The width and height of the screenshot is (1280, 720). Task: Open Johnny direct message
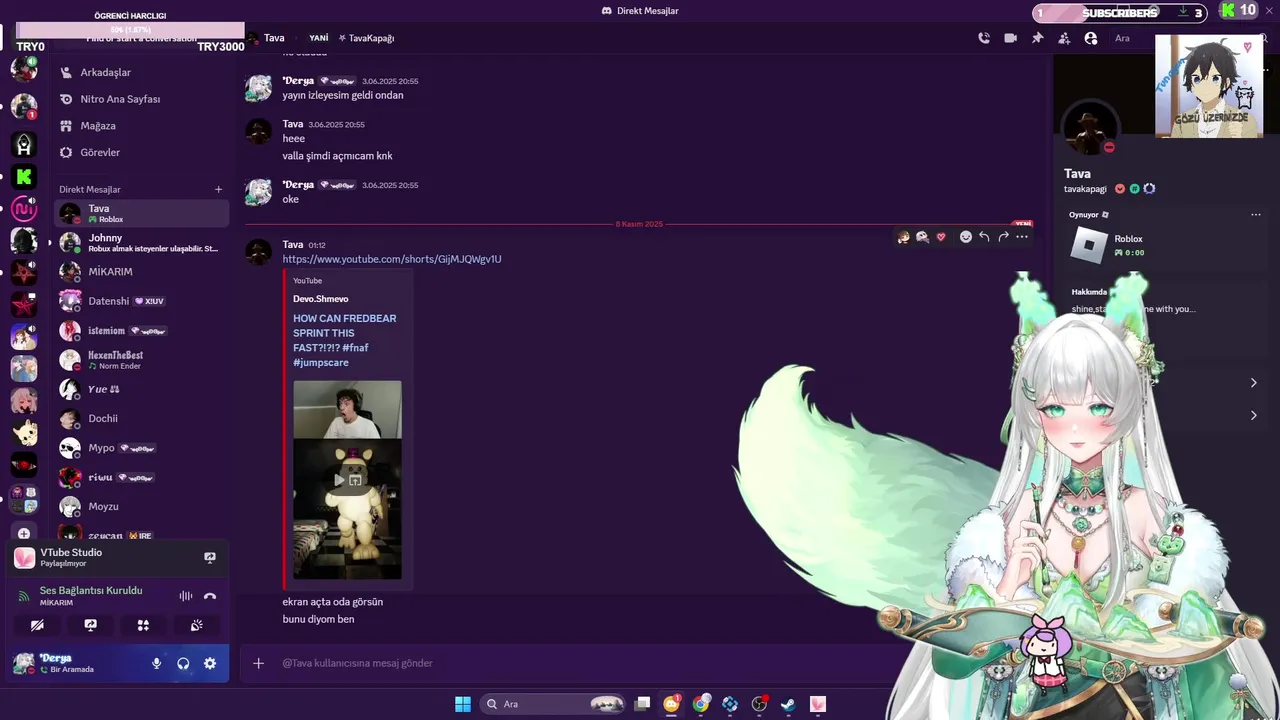[142, 243]
